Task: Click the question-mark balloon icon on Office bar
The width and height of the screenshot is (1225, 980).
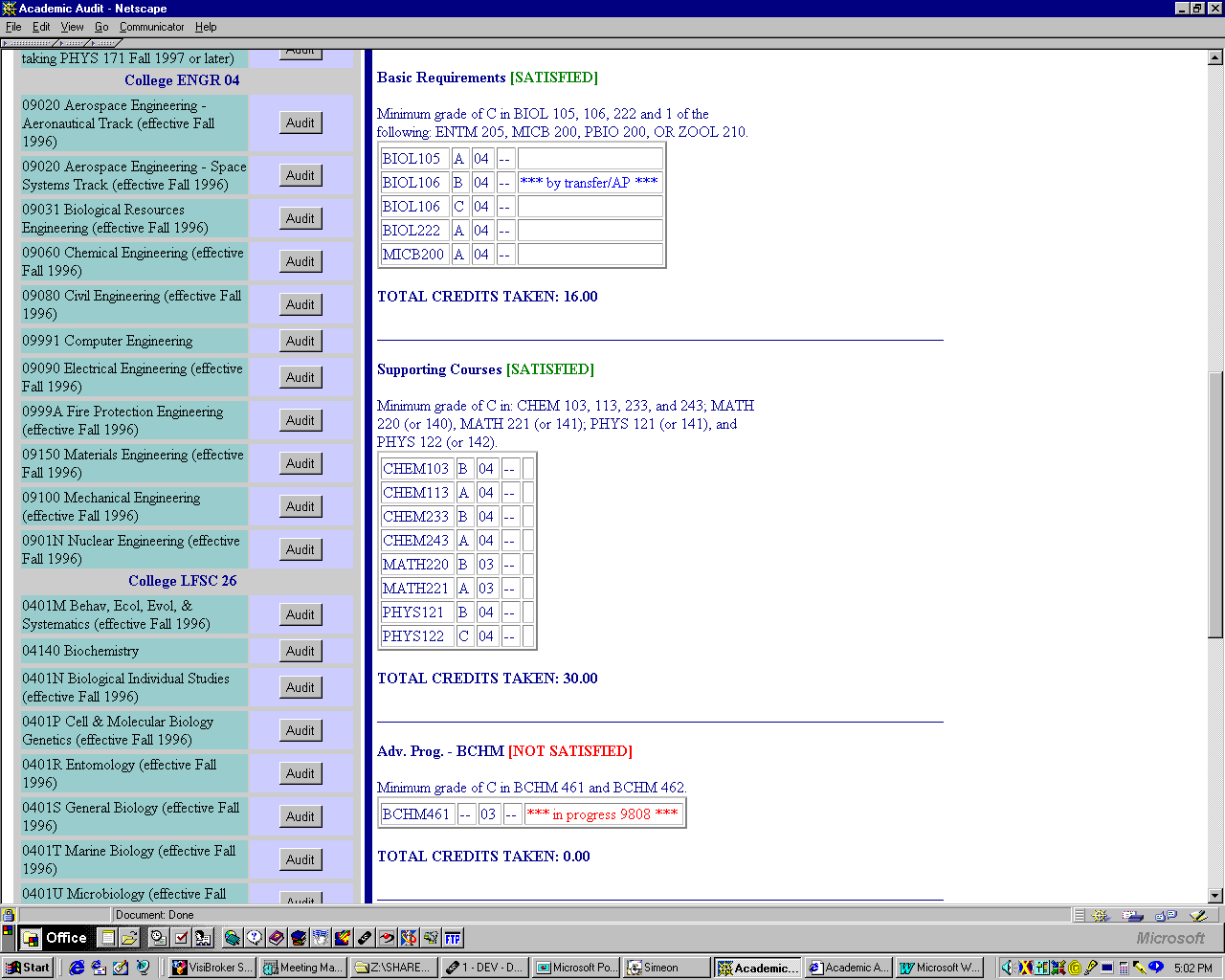Action: tap(255, 938)
